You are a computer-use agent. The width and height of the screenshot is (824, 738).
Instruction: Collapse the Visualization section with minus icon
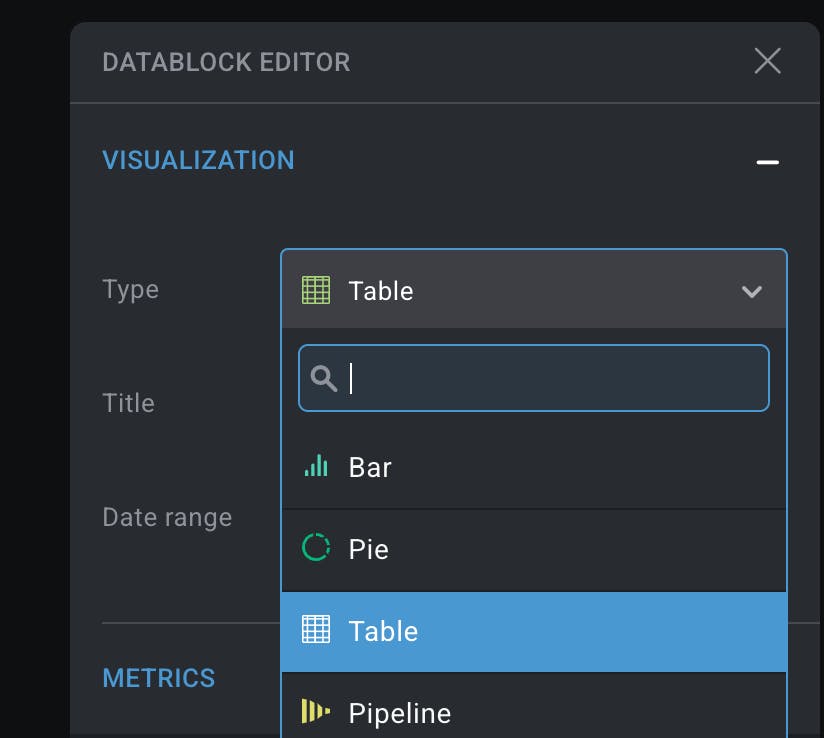(x=767, y=161)
